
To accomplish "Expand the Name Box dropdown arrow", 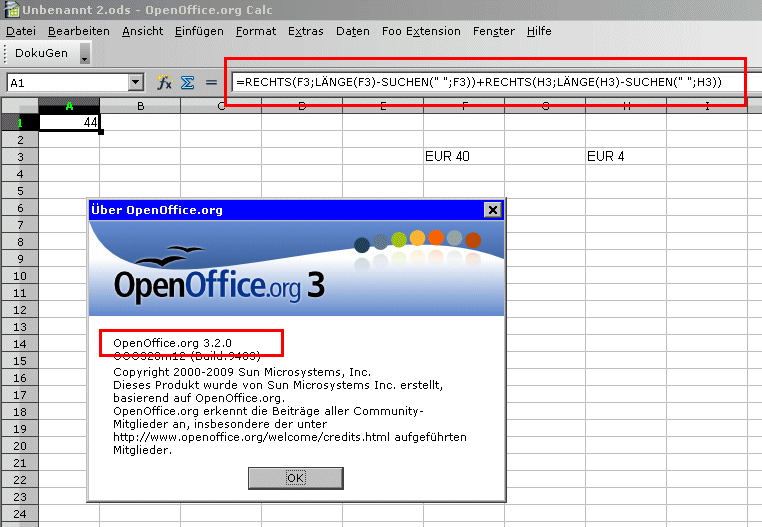I will point(136,83).
